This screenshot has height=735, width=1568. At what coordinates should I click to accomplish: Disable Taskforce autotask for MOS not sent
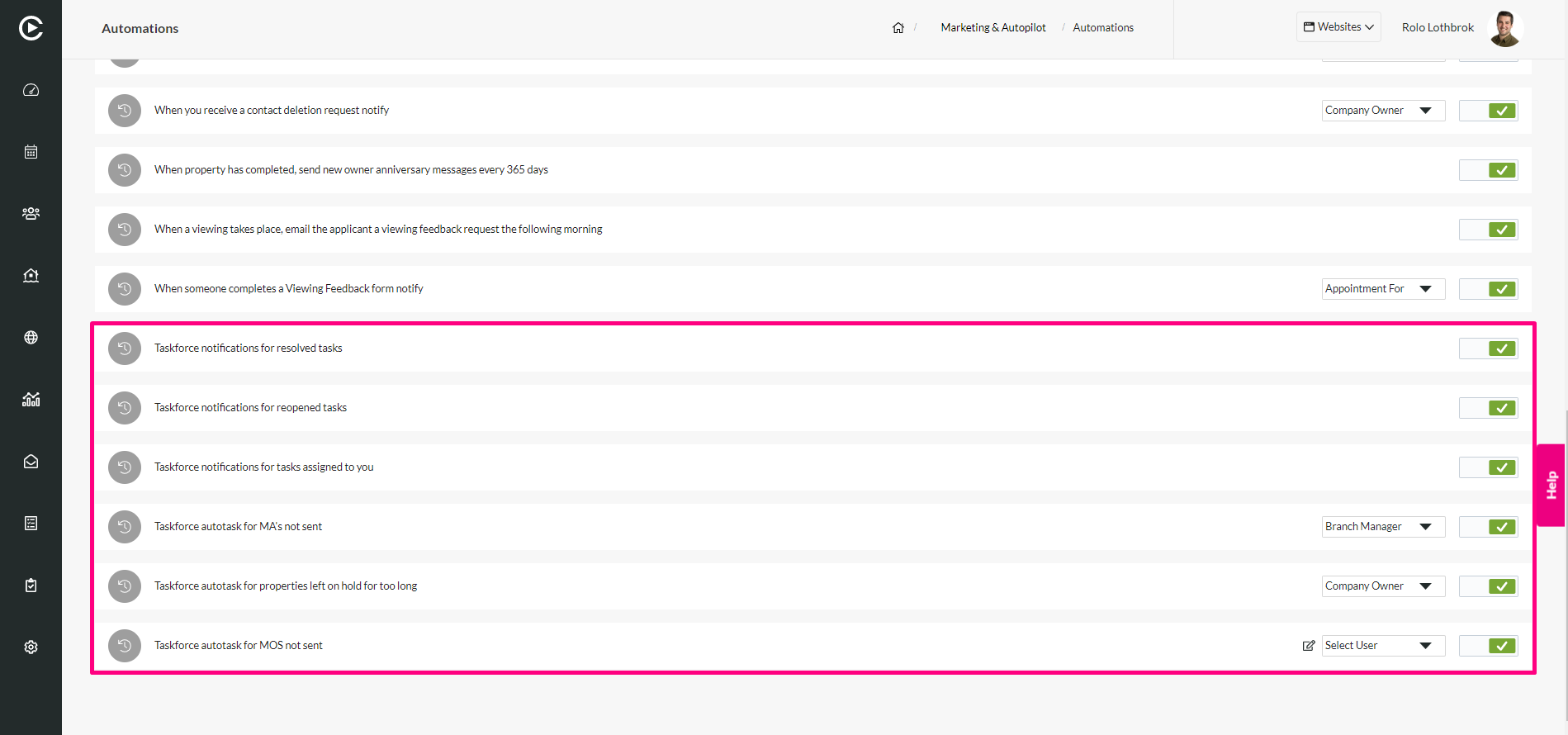pos(1489,646)
